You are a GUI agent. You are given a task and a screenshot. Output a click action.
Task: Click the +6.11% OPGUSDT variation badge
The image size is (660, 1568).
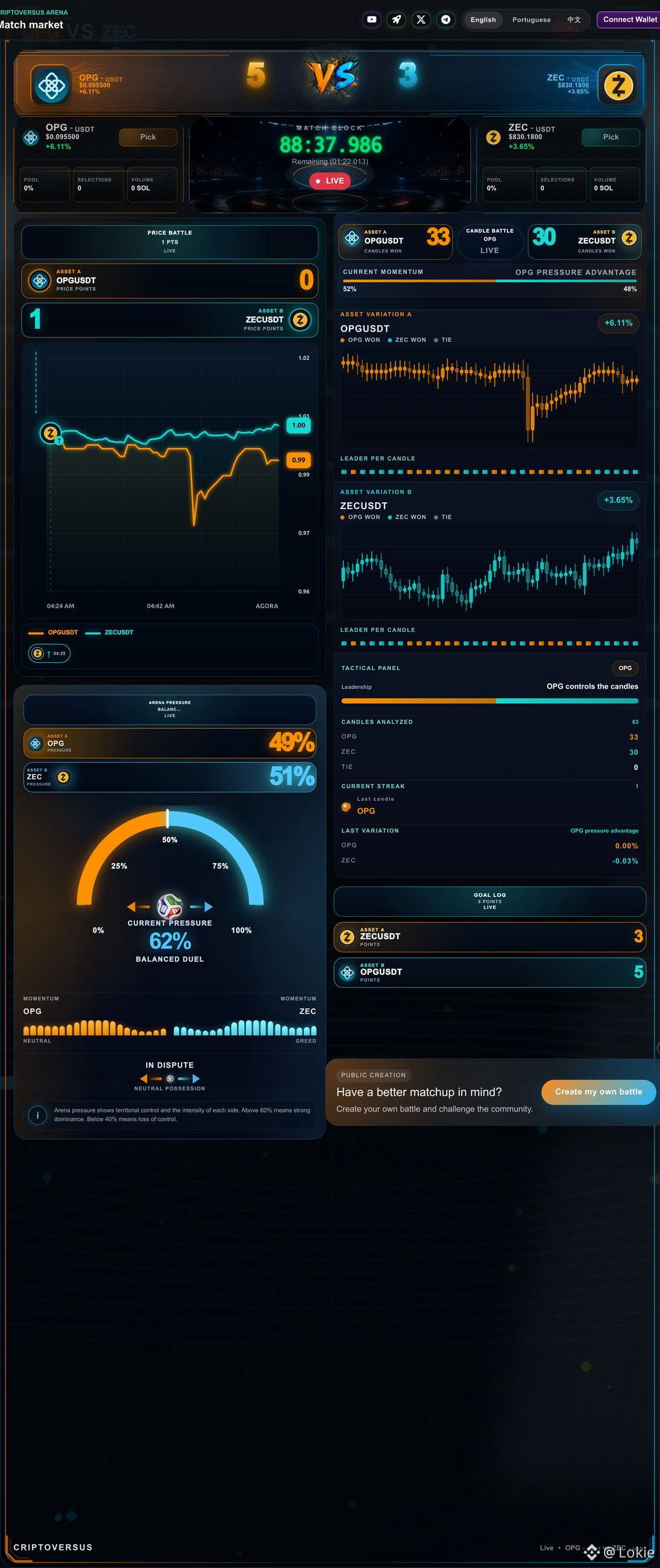[x=618, y=323]
